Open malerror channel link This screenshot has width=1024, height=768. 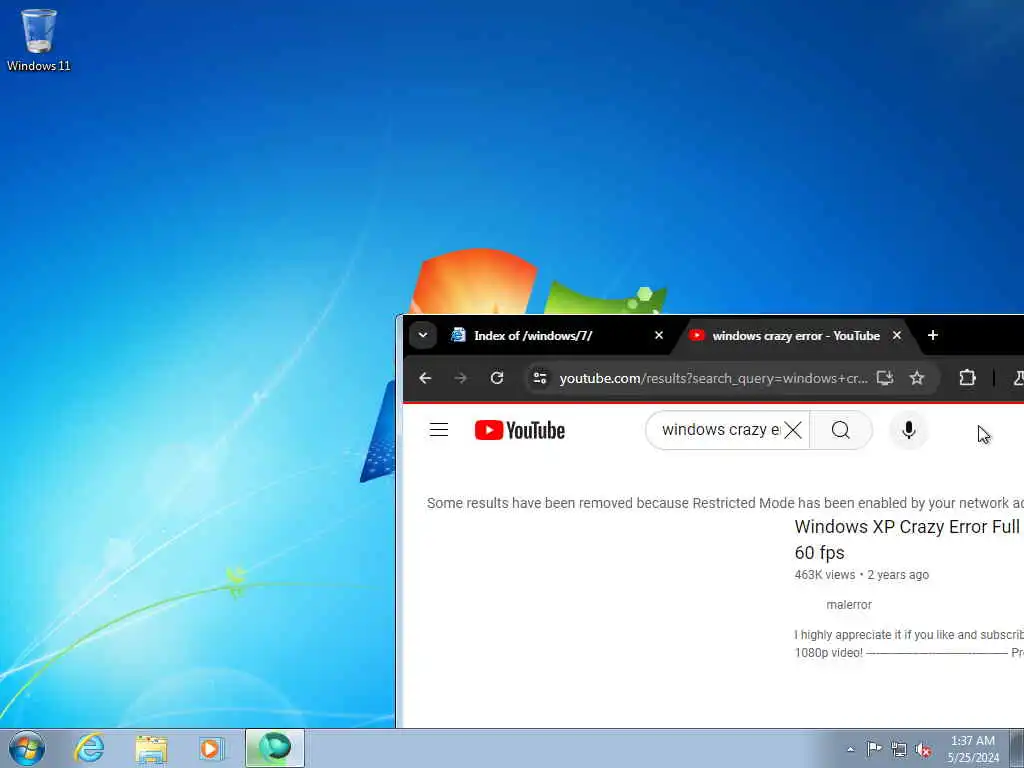(x=849, y=605)
